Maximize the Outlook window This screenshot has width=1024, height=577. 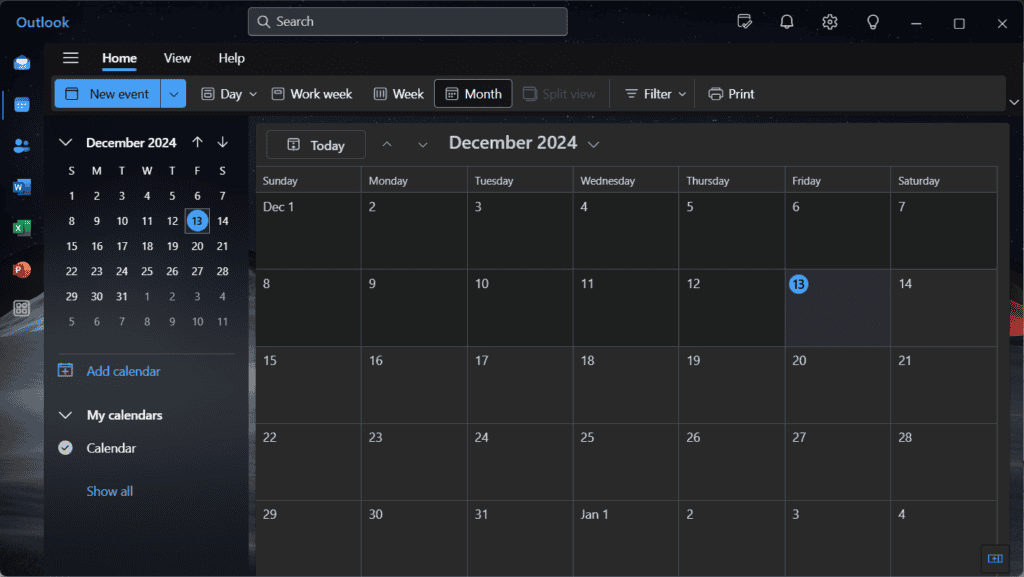[x=959, y=23]
